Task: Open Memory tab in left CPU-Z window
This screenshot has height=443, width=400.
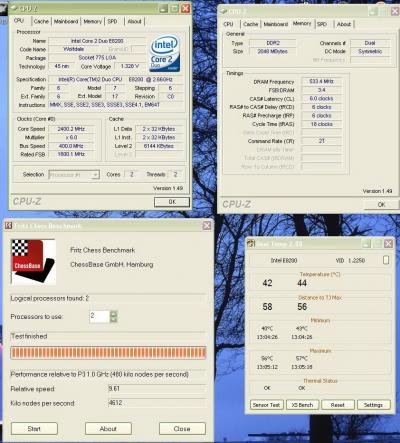Action: pyautogui.click(x=92, y=21)
